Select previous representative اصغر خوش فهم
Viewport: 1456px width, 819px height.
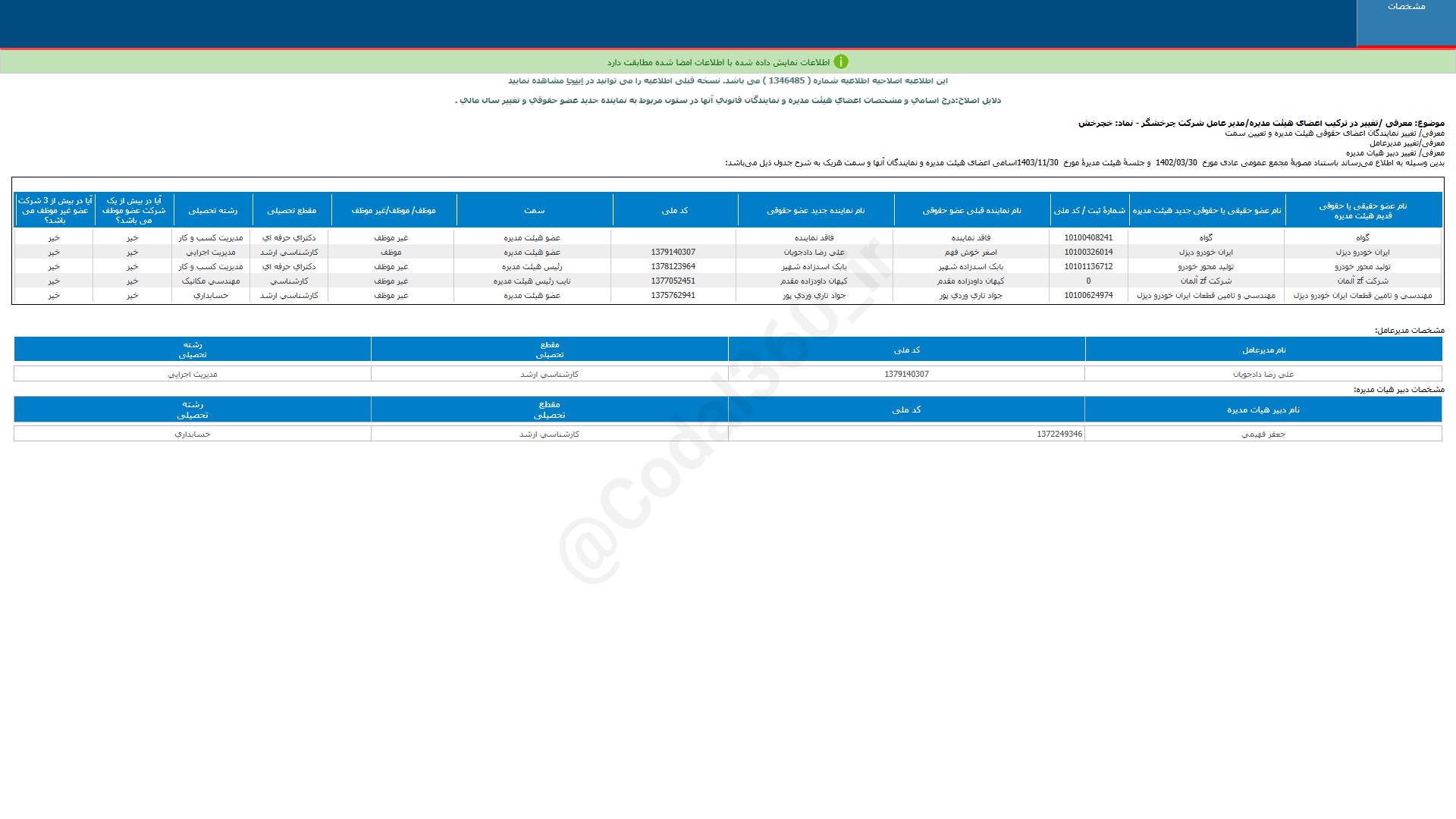pos(971,253)
